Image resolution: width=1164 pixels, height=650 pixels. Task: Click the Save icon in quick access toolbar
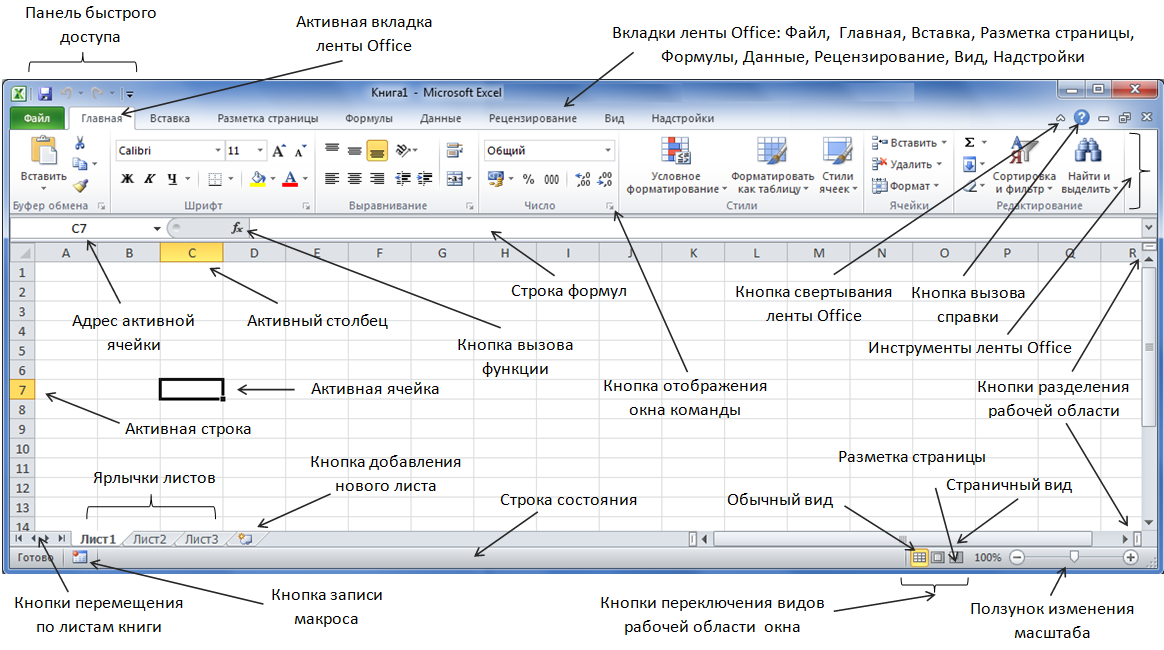pos(45,93)
